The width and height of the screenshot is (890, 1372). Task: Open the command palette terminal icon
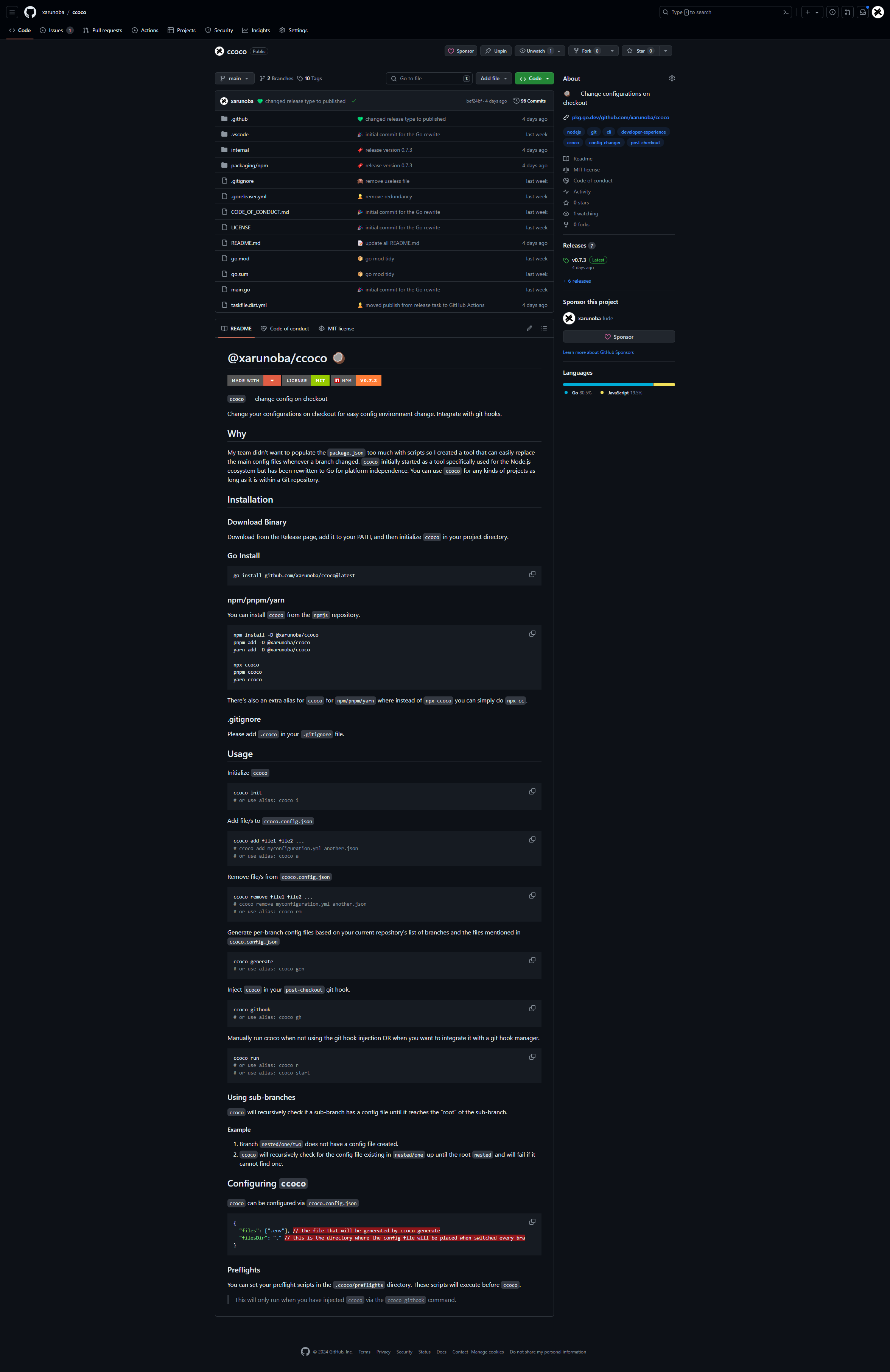[785, 11]
